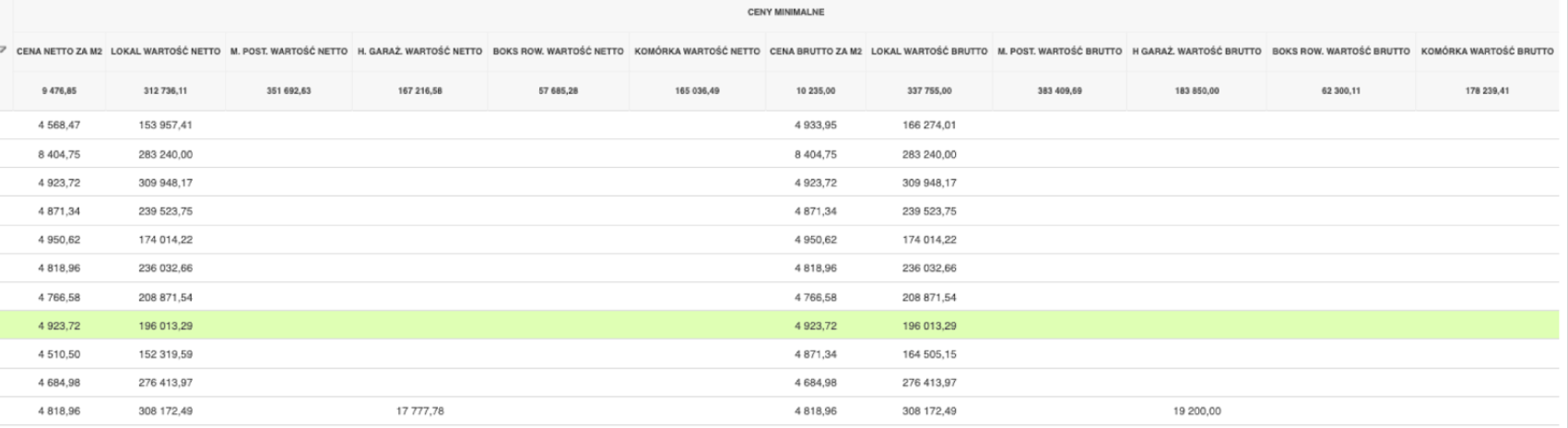This screenshot has width=1568, height=428.
Task: Click 196 013,29 netto in the highlighted row
Action: tap(166, 326)
